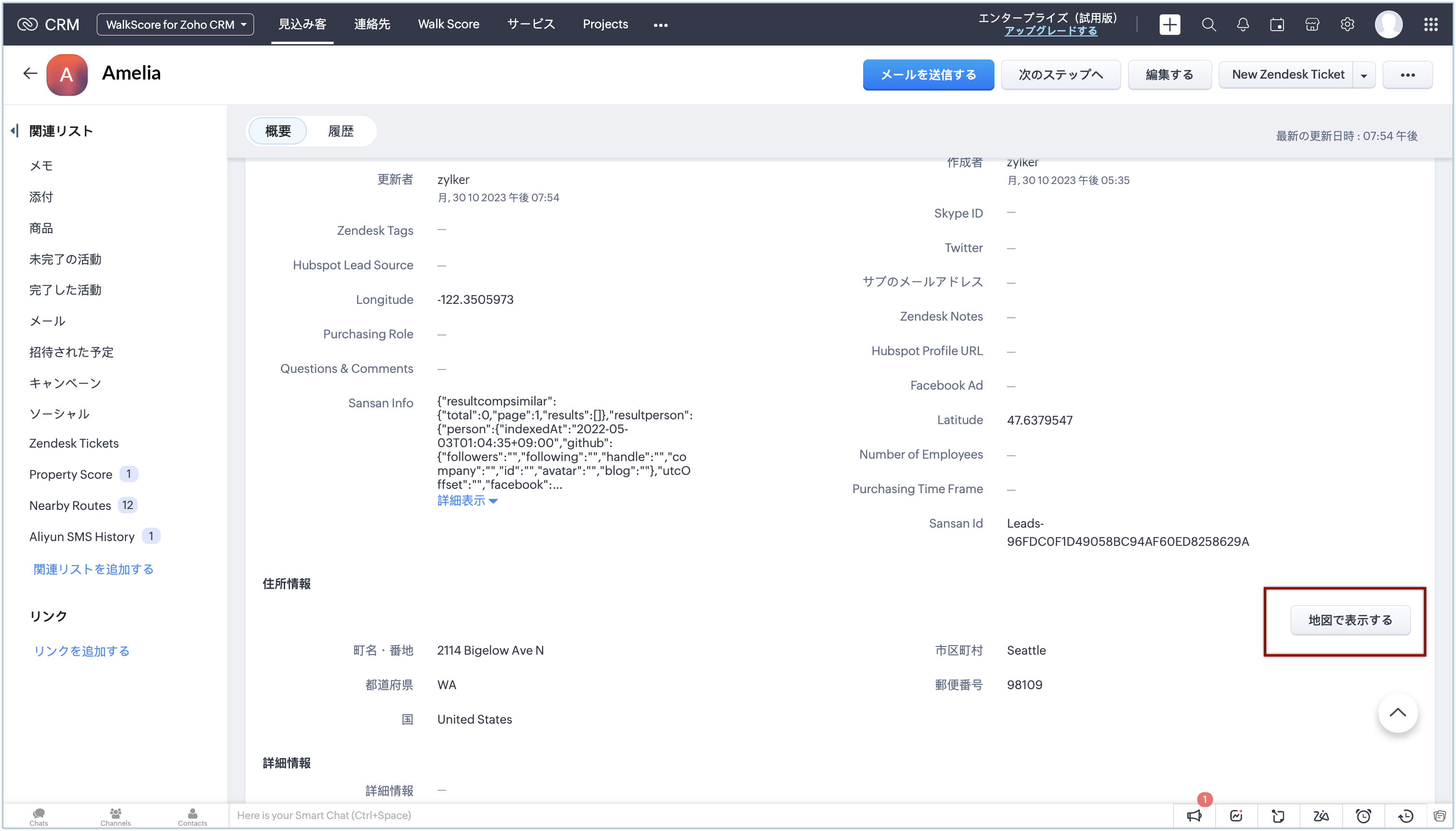Open the alarm clock reminders icon

(x=1363, y=816)
